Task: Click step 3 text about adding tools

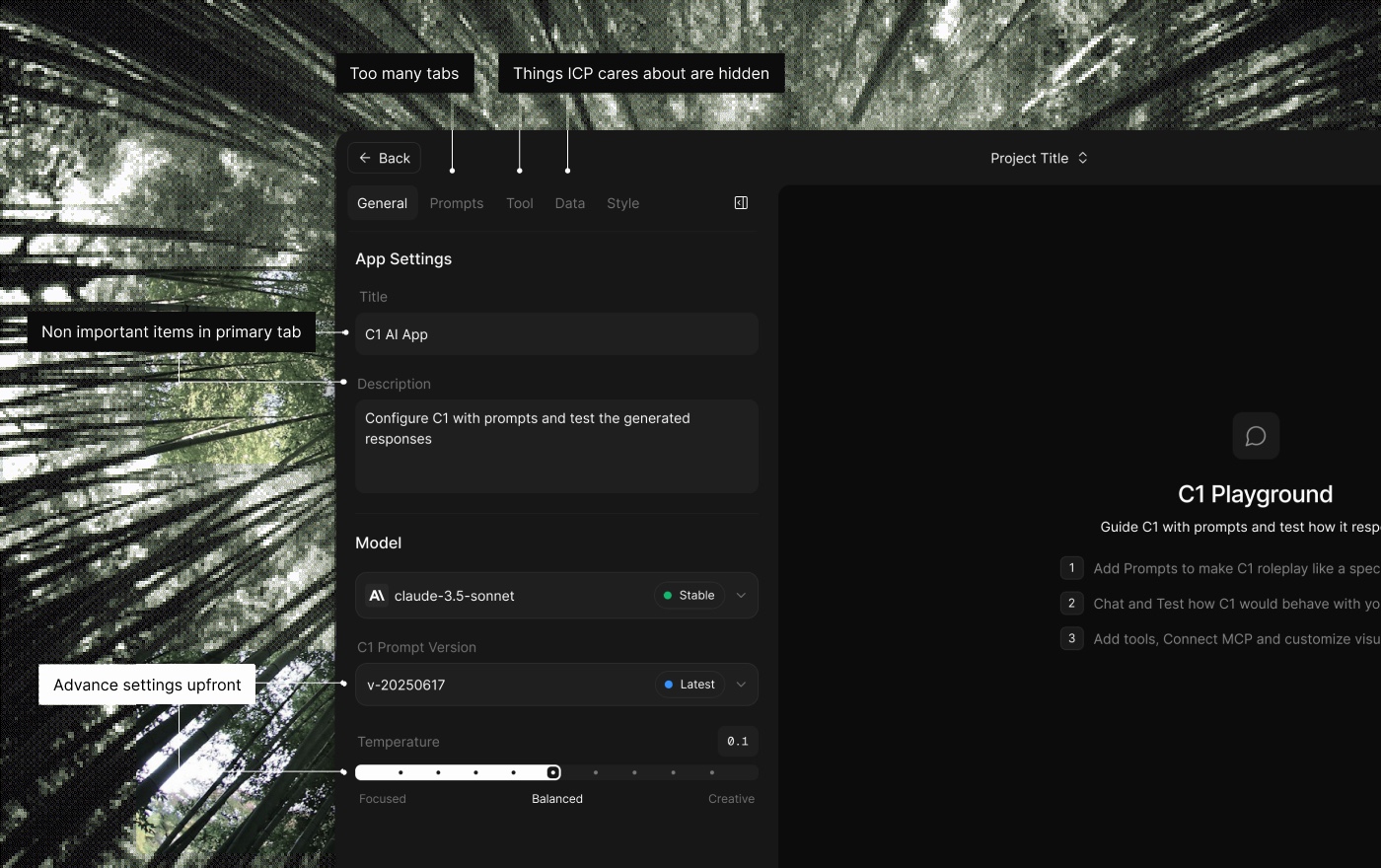Action: click(1237, 639)
